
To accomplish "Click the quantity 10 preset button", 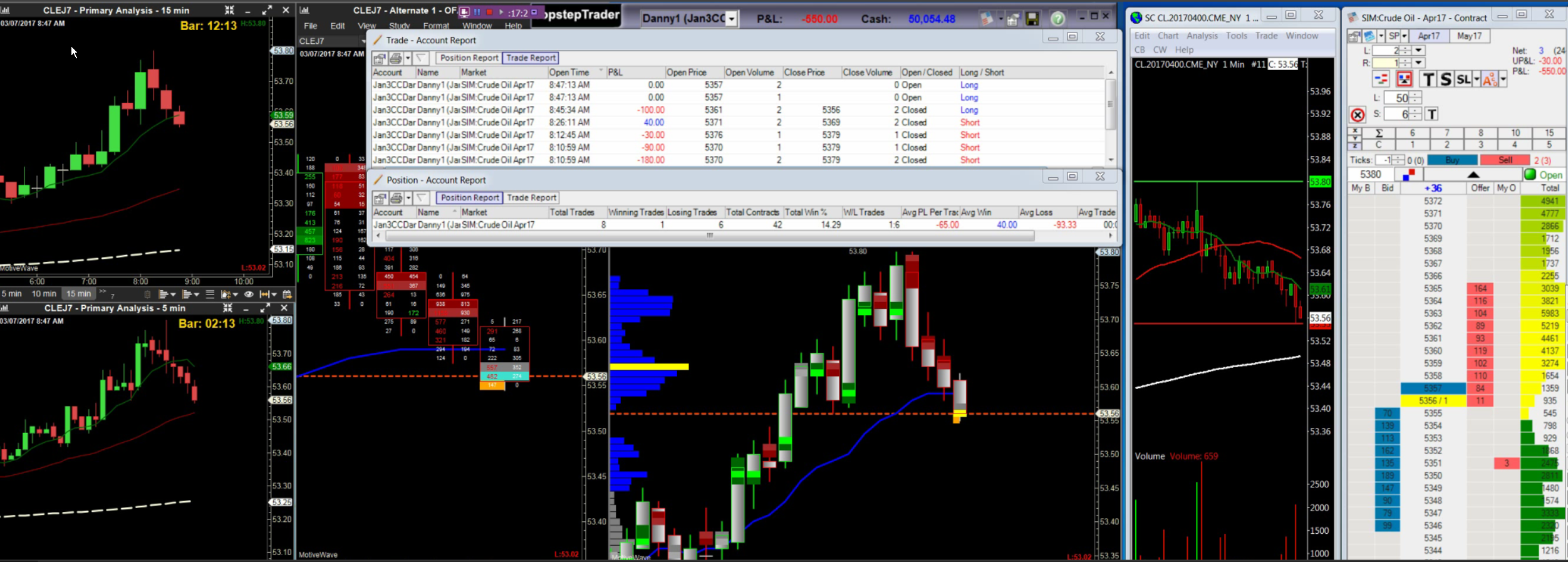I will (x=1515, y=133).
